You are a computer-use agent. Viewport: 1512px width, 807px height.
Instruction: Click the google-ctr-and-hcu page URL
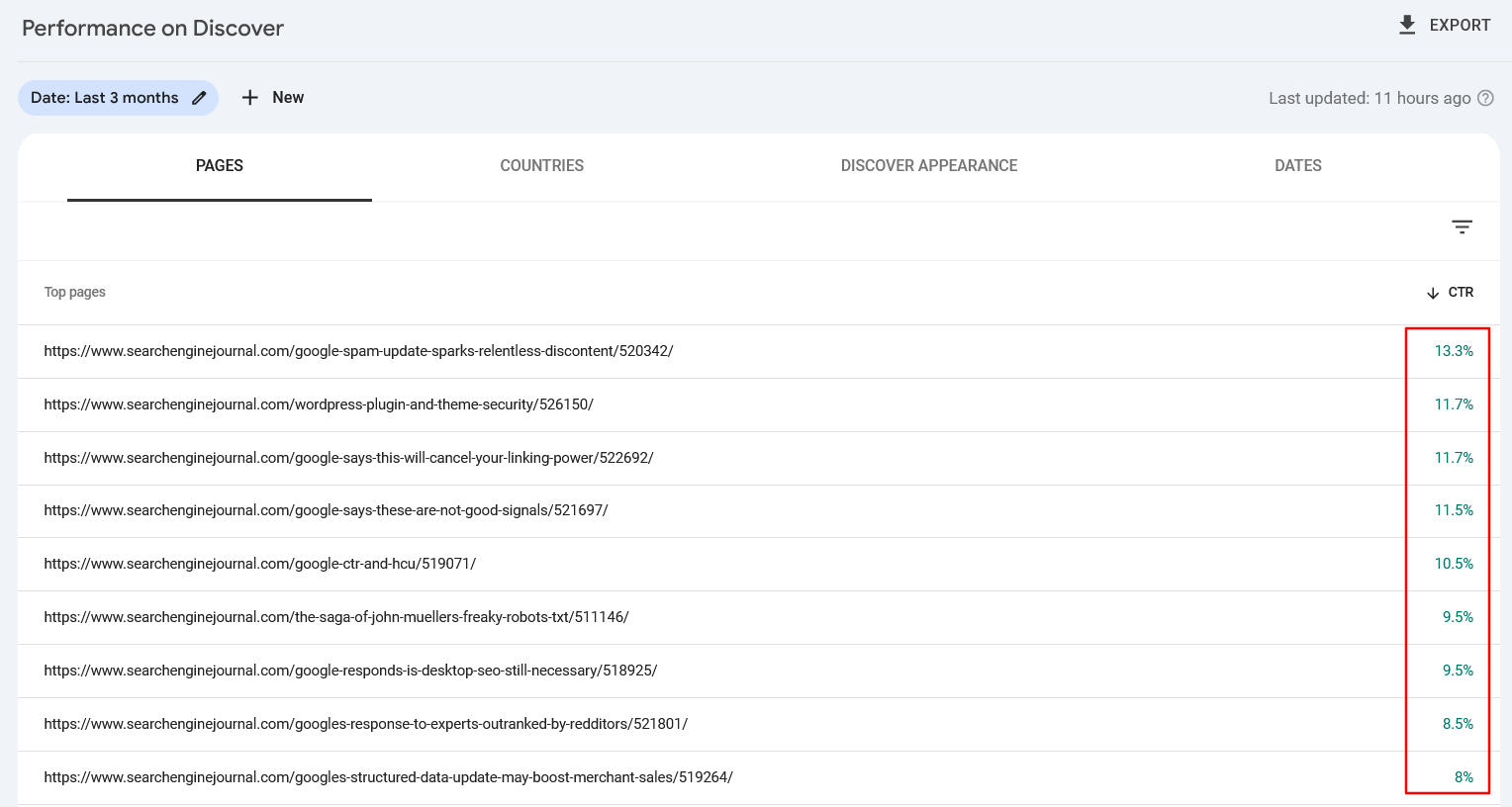(x=259, y=564)
